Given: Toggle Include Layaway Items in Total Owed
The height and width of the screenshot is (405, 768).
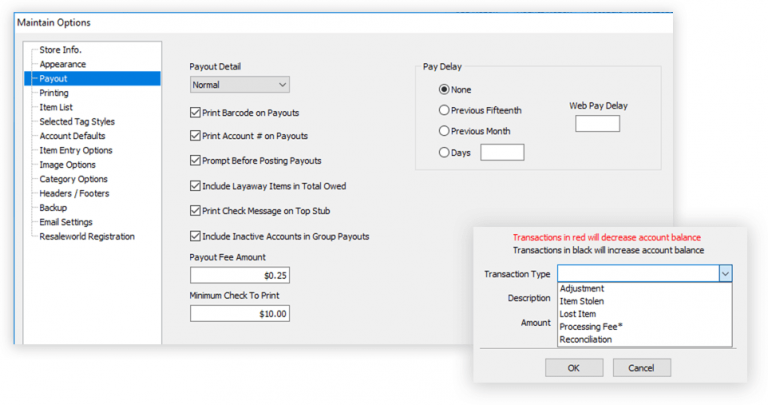Looking at the screenshot, I should point(196,185).
